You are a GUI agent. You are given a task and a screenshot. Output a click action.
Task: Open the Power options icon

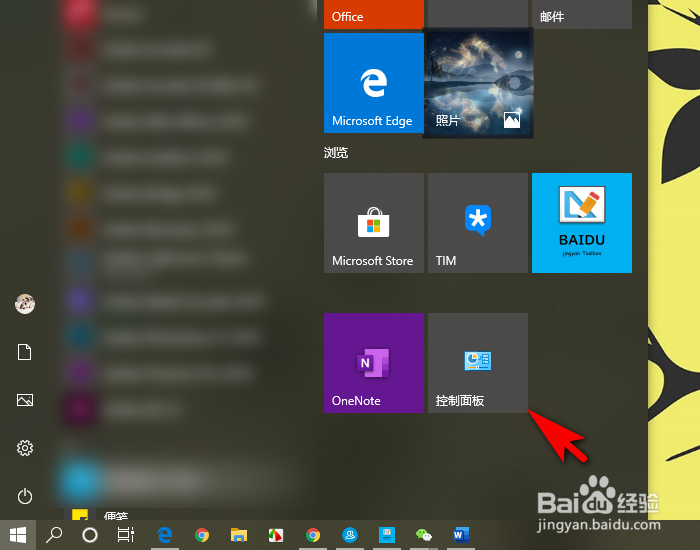pos(25,496)
